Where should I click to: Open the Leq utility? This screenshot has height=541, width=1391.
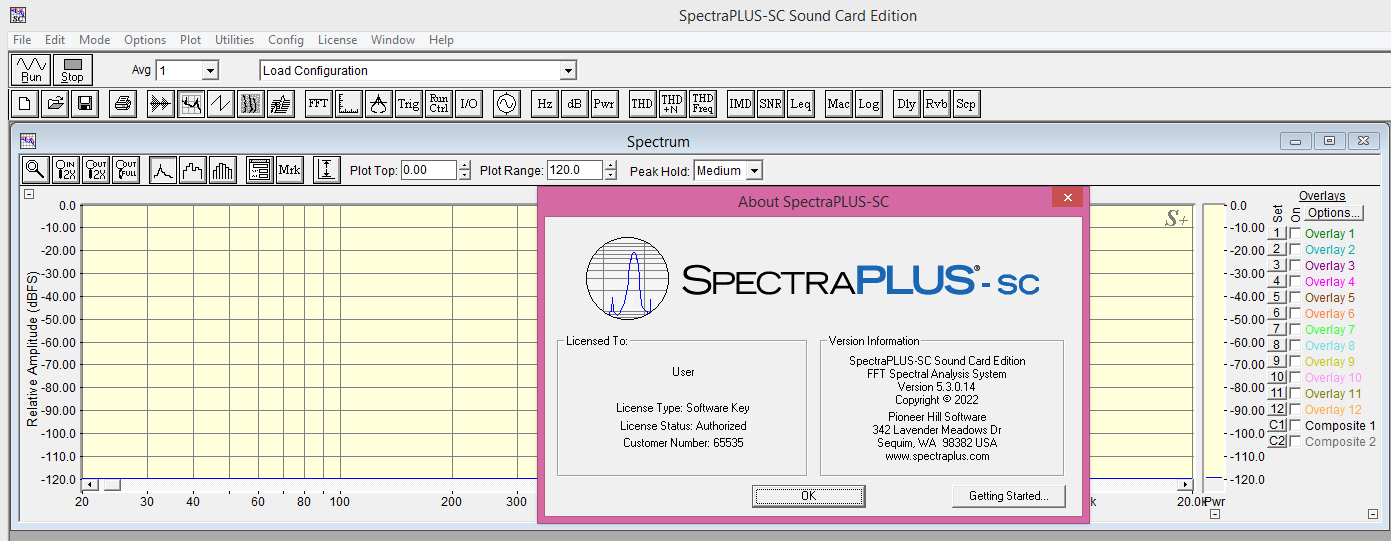800,103
